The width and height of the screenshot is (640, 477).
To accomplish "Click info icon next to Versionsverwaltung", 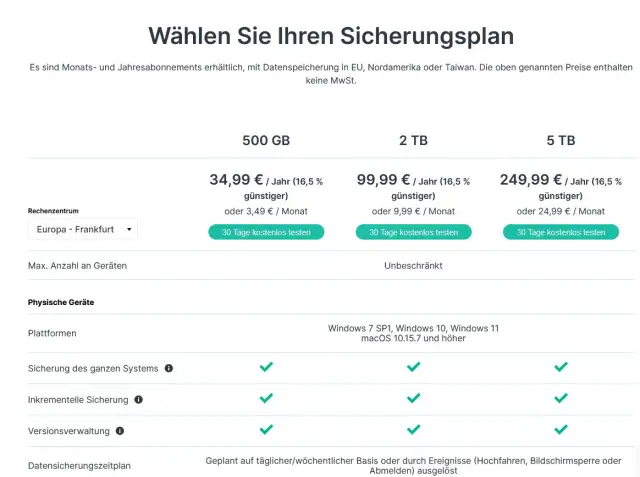I will click(x=120, y=431).
